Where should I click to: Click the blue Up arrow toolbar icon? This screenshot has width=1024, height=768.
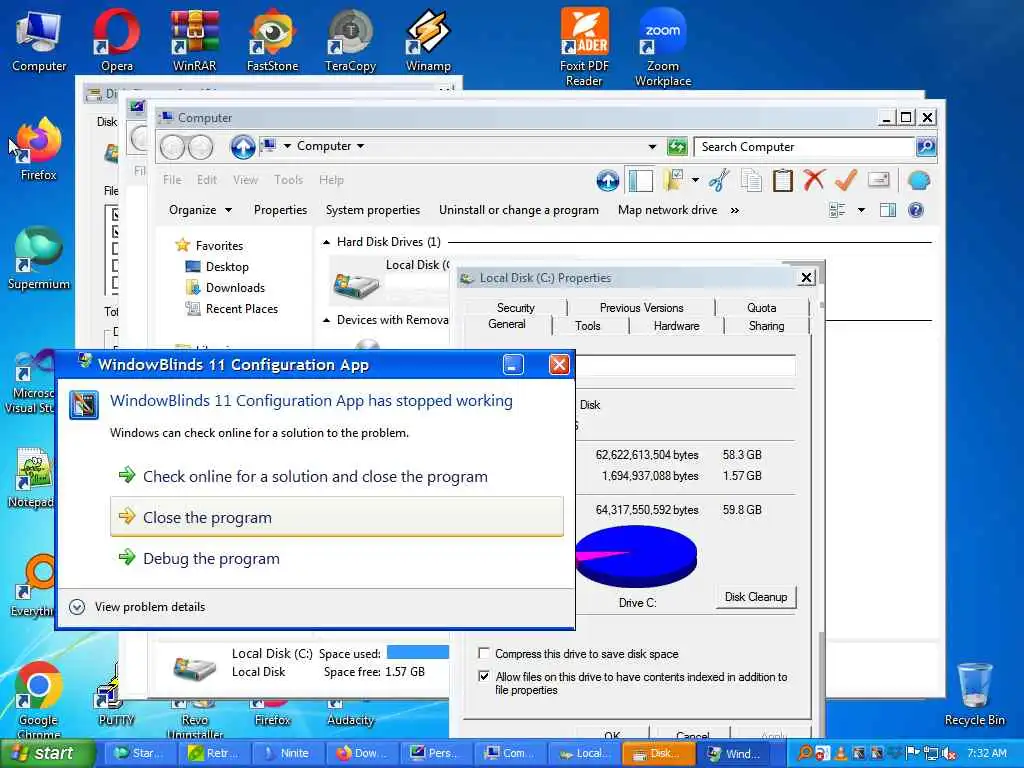607,180
